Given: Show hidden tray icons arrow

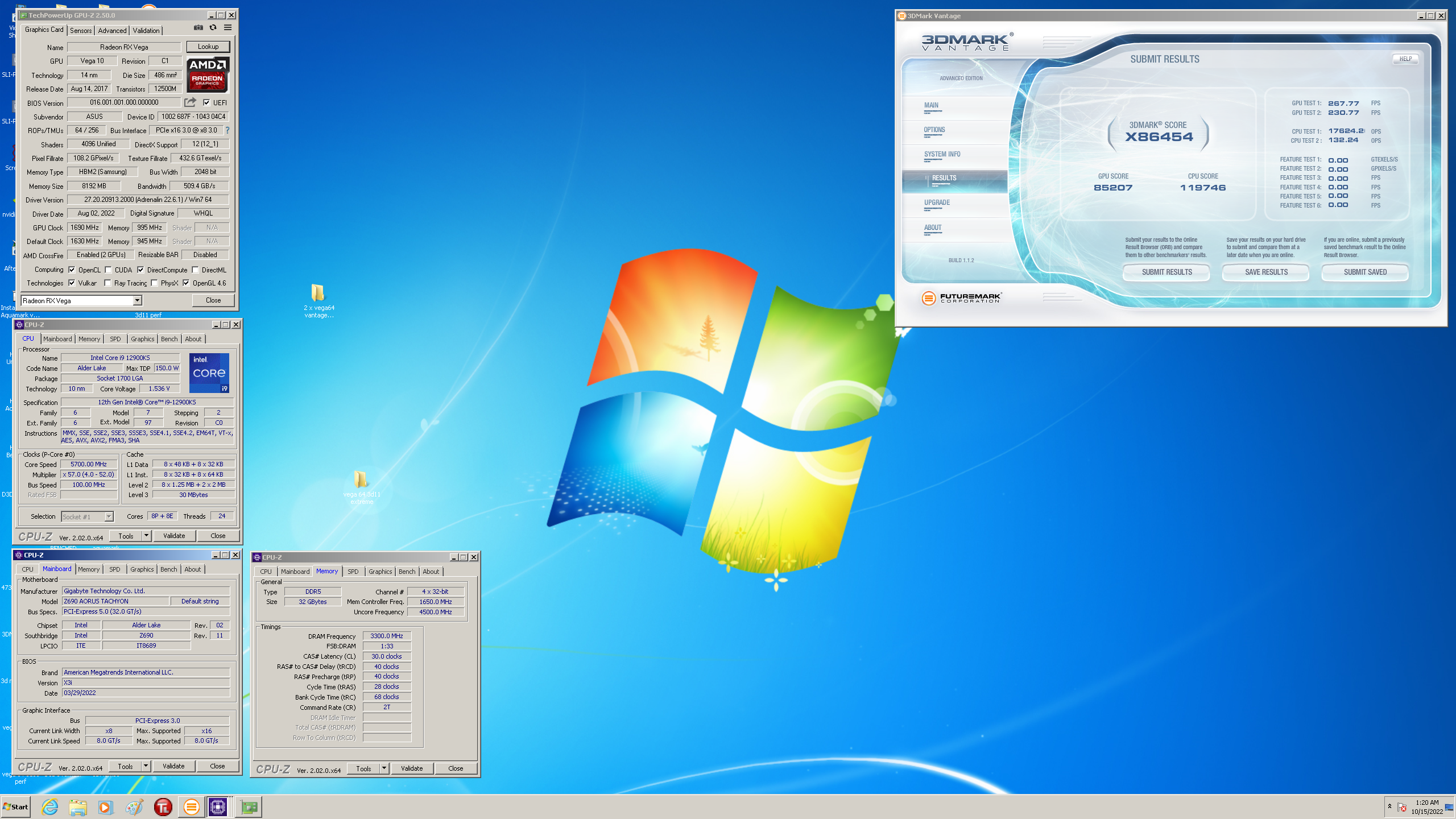Looking at the screenshot, I should tap(1389, 806).
